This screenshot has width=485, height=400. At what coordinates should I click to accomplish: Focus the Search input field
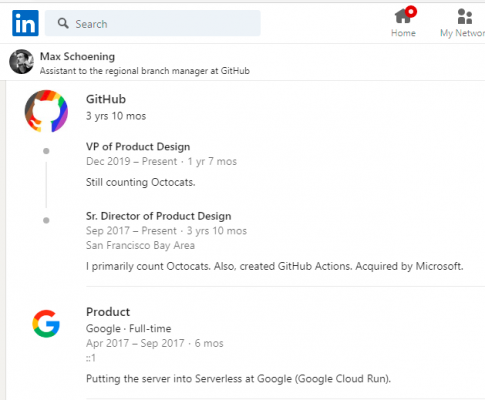coord(153,23)
